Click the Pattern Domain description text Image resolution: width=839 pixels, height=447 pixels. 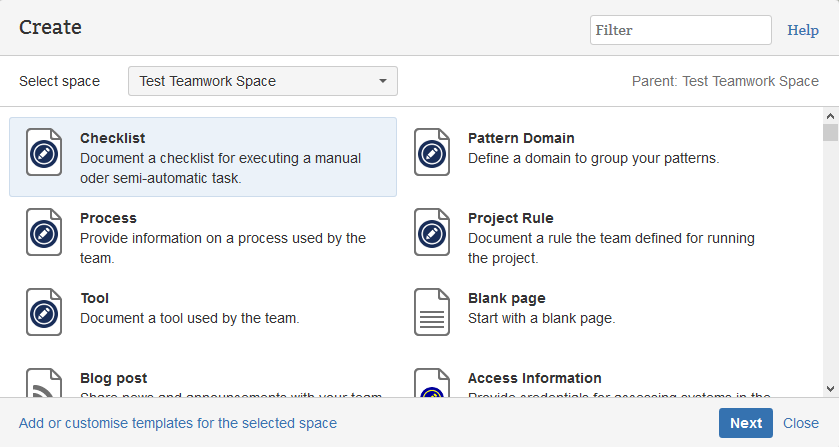593,158
